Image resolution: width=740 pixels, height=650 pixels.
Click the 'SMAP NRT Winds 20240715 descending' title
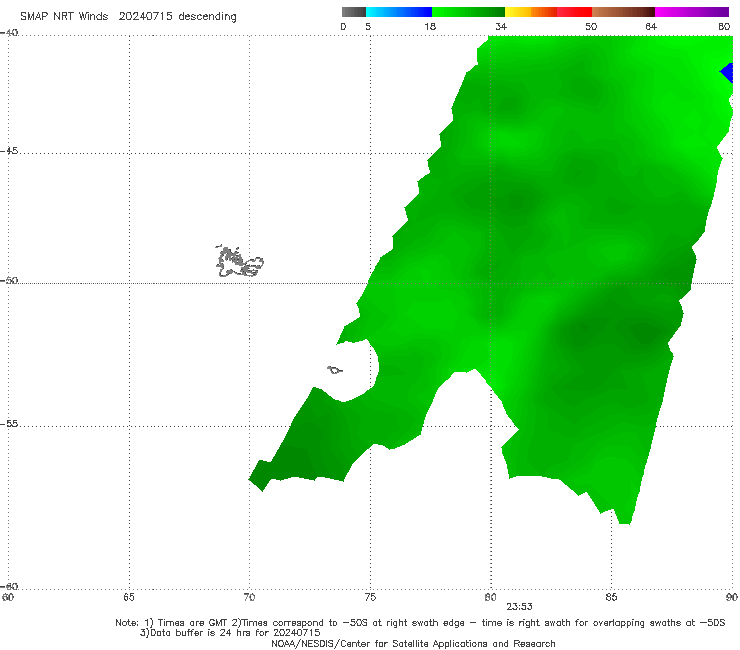(128, 16)
